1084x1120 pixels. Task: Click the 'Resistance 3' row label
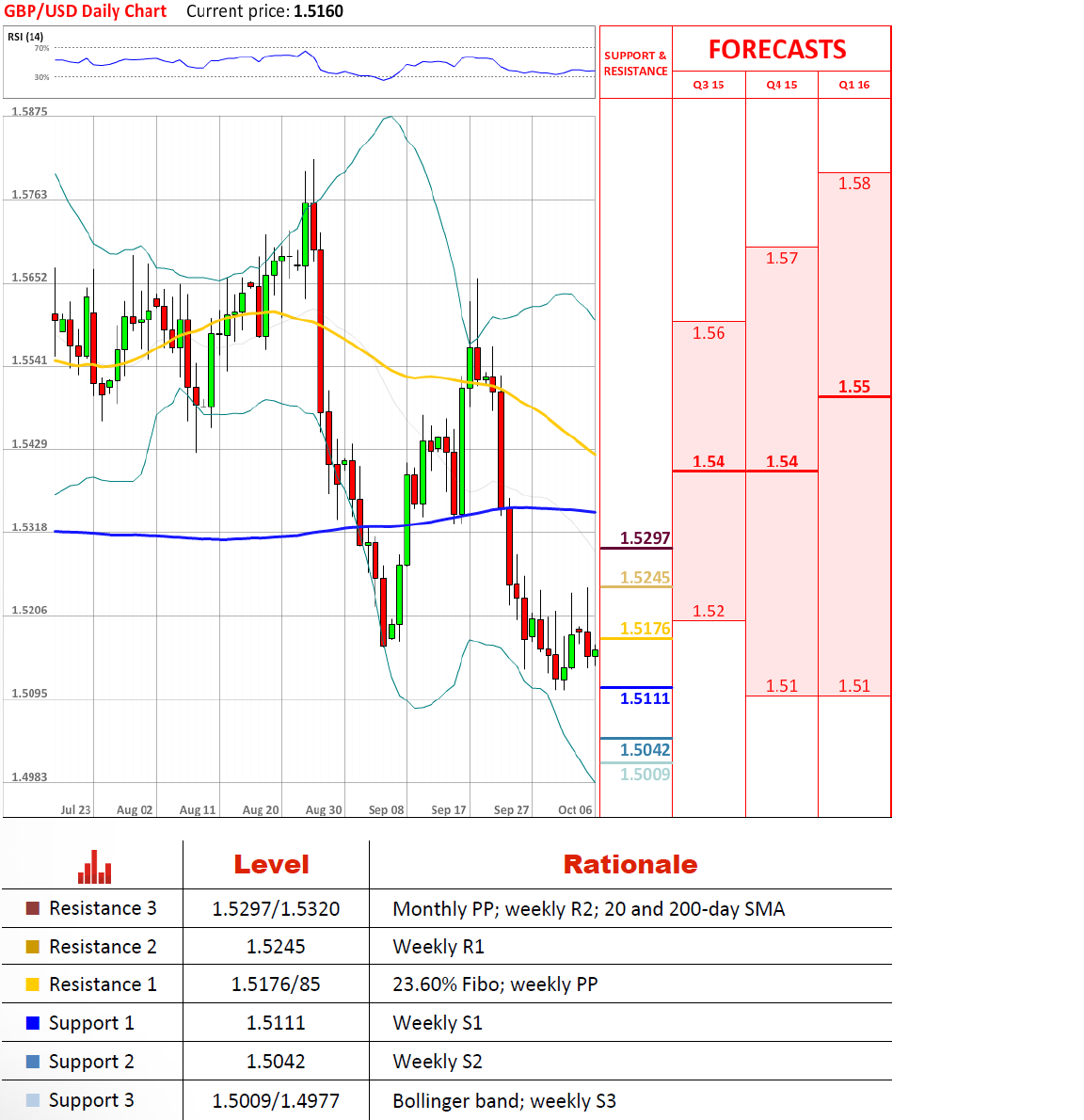[x=103, y=908]
